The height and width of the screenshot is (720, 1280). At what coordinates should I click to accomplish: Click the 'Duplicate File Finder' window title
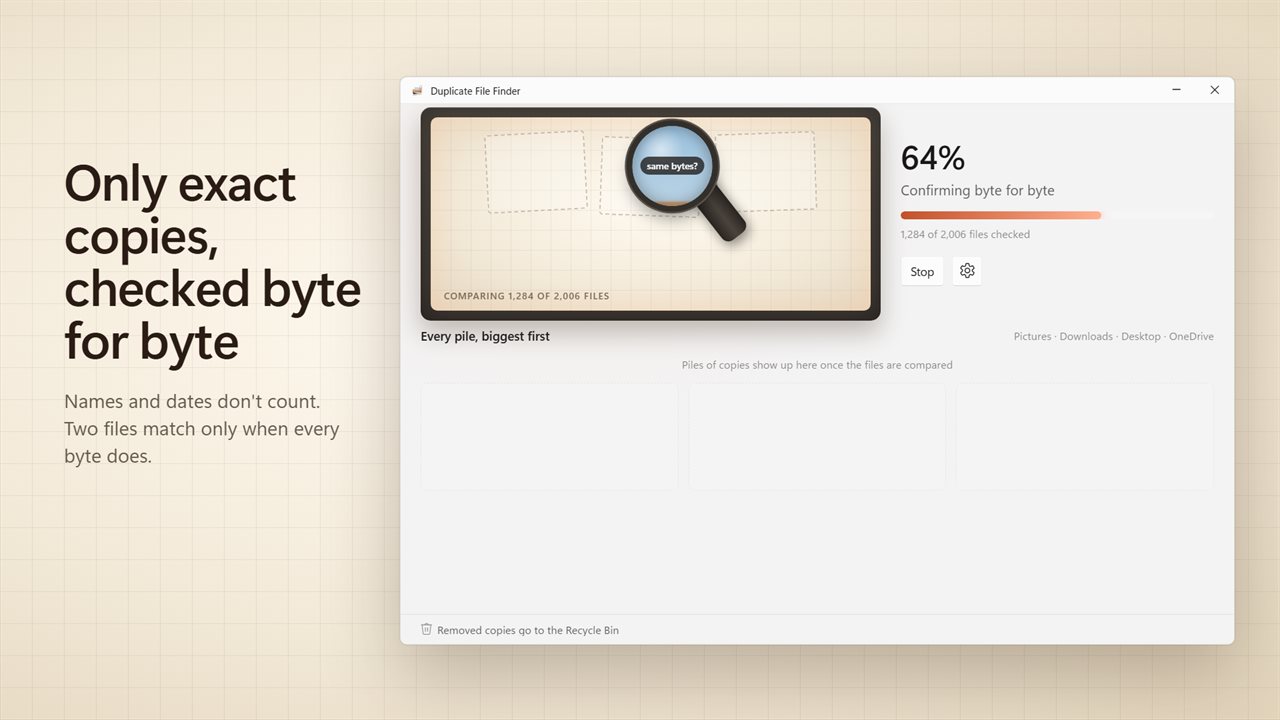click(x=475, y=91)
